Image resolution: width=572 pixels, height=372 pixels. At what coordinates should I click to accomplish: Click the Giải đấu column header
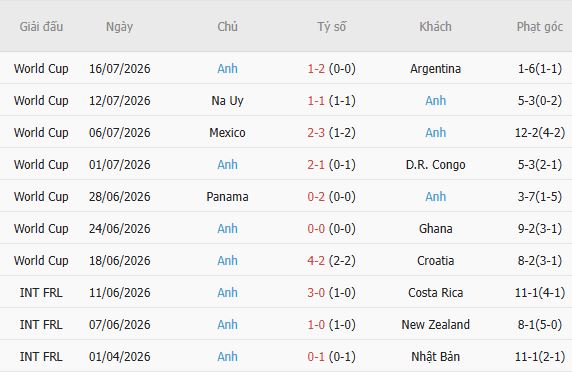(41, 27)
